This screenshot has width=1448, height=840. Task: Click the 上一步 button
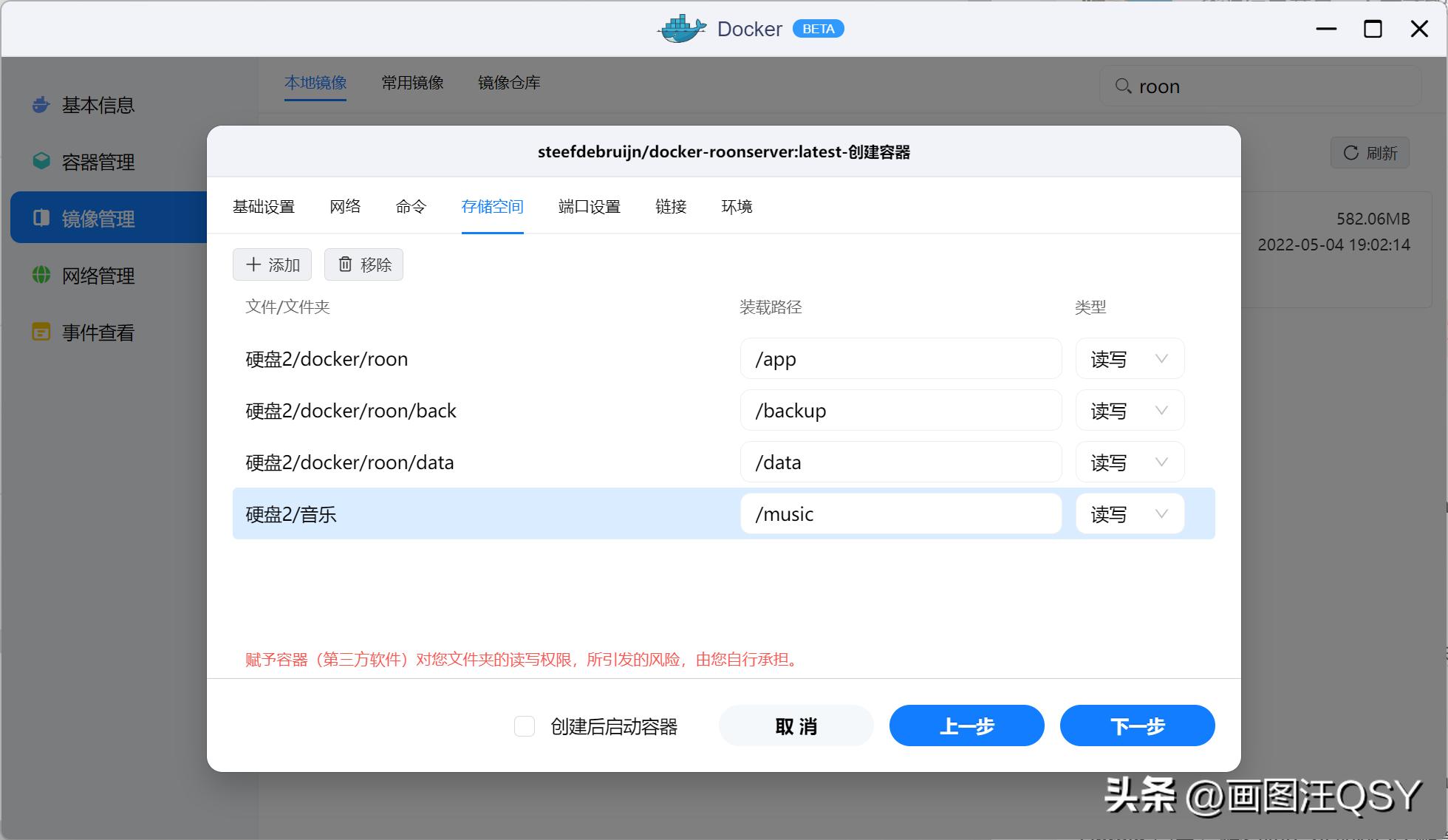(966, 725)
